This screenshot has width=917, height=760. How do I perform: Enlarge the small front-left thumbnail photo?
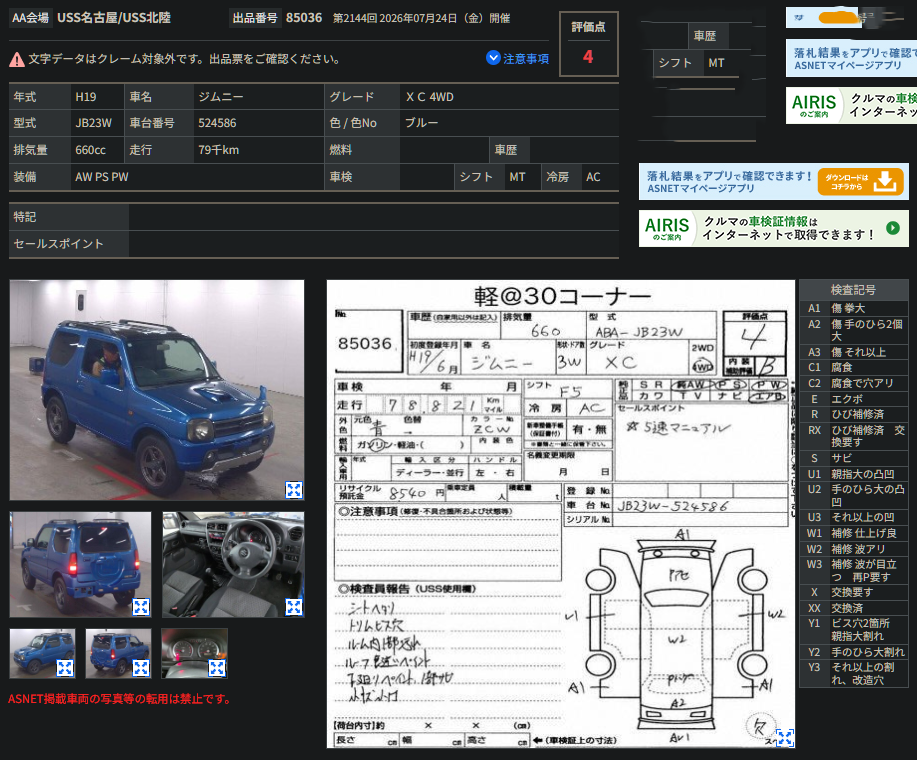[x=65, y=668]
